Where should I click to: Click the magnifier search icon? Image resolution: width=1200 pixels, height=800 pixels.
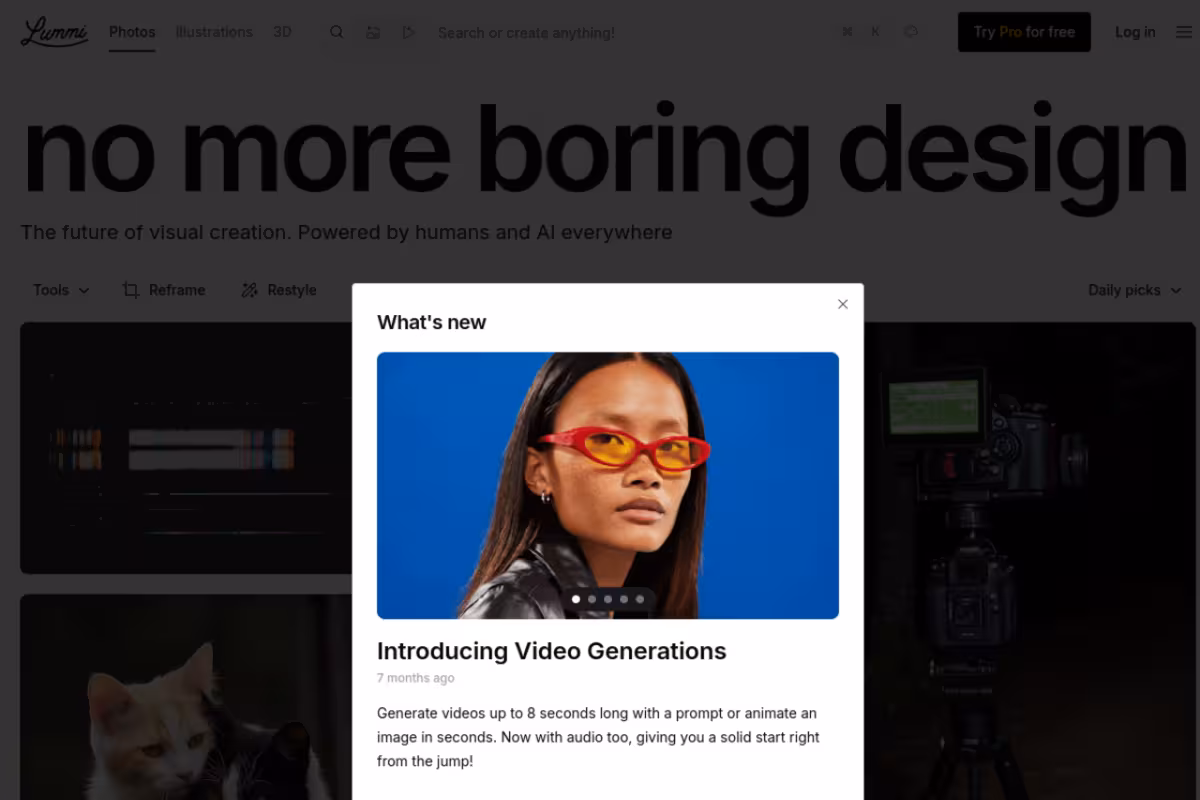(x=337, y=32)
